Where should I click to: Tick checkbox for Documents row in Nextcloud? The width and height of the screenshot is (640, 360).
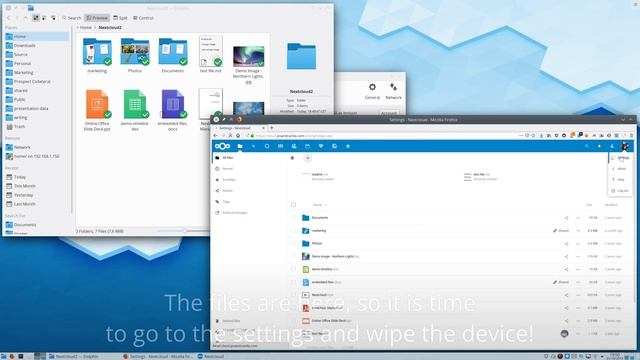tap(293, 218)
